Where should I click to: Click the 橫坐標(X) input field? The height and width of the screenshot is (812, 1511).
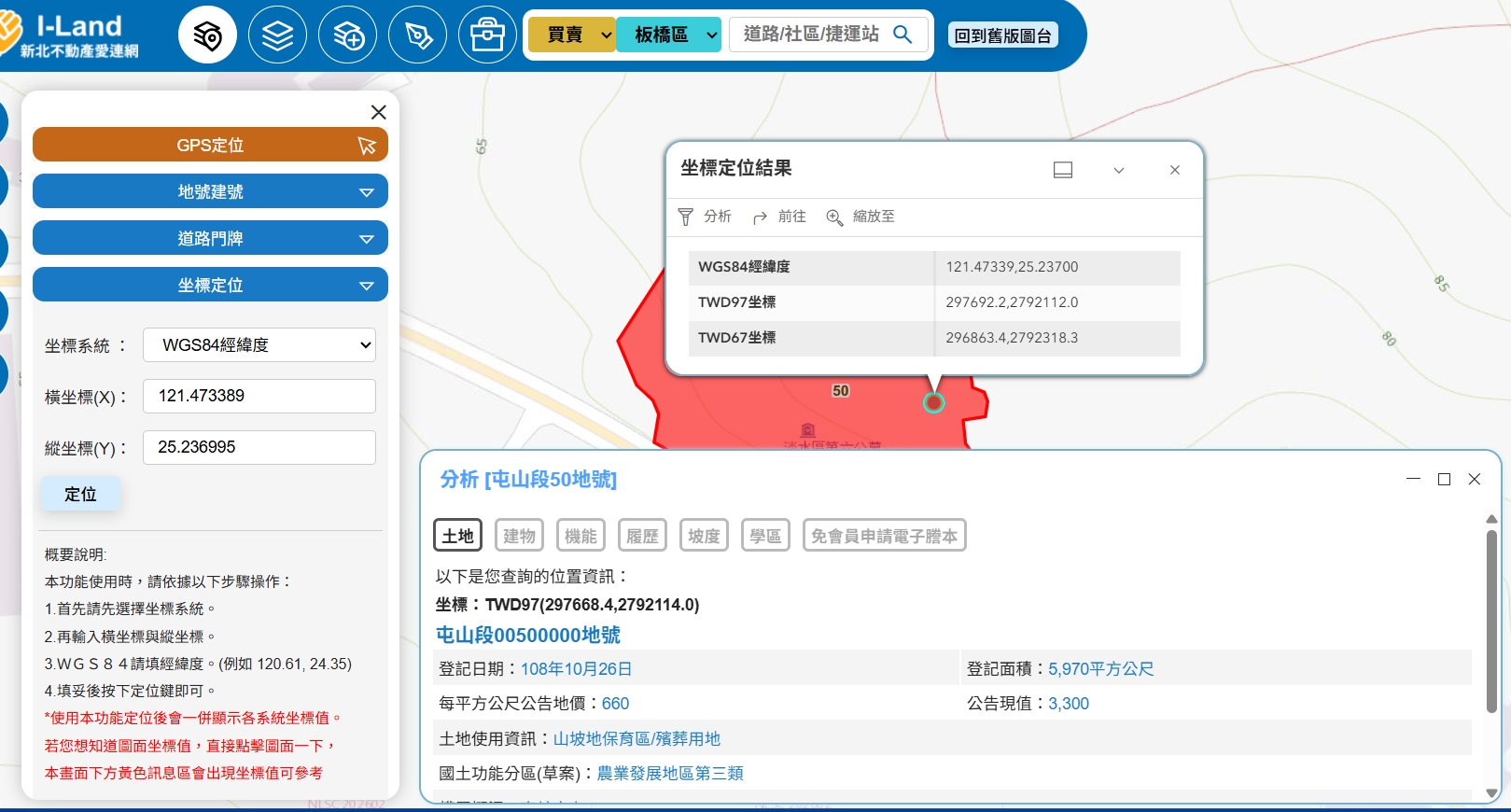pyautogui.click(x=259, y=396)
